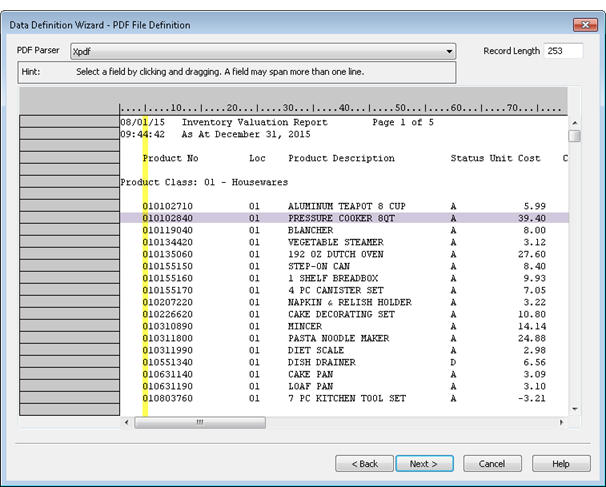The height and width of the screenshot is (487, 606).
Task: Close the Data Definition Wizard window
Action: click(581, 24)
